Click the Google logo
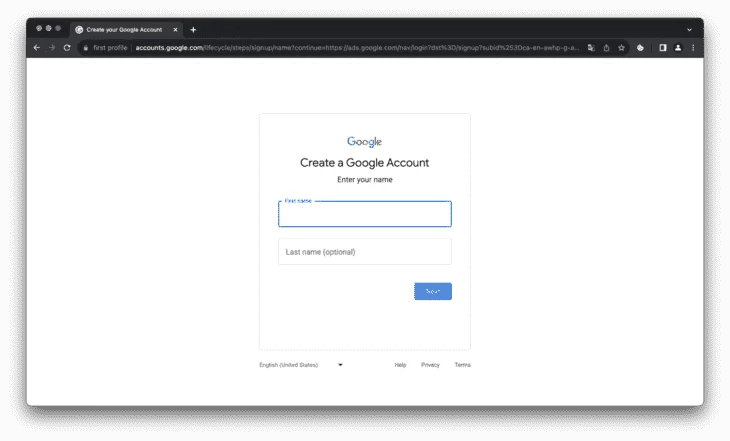This screenshot has height=441, width=730. 365,142
